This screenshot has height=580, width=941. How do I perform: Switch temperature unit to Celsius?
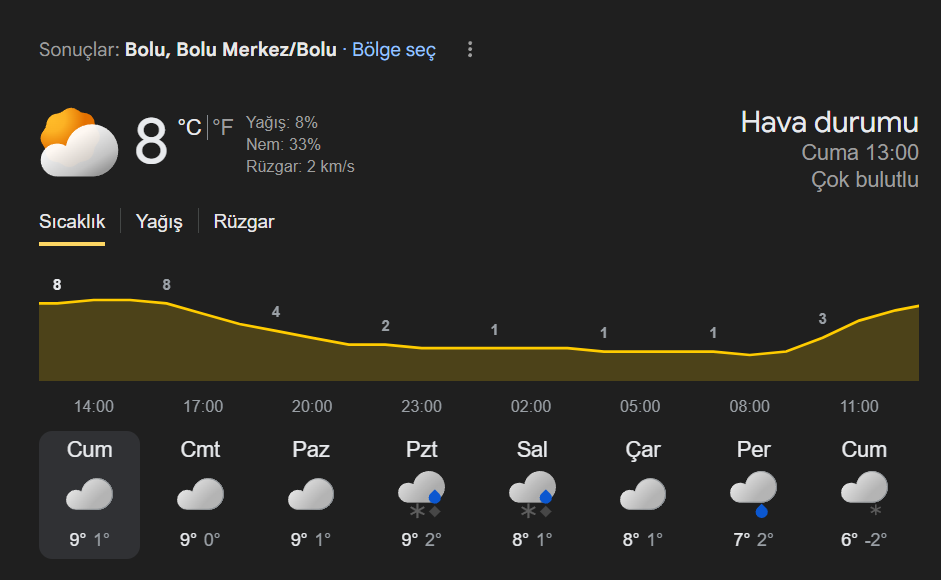[x=189, y=127]
